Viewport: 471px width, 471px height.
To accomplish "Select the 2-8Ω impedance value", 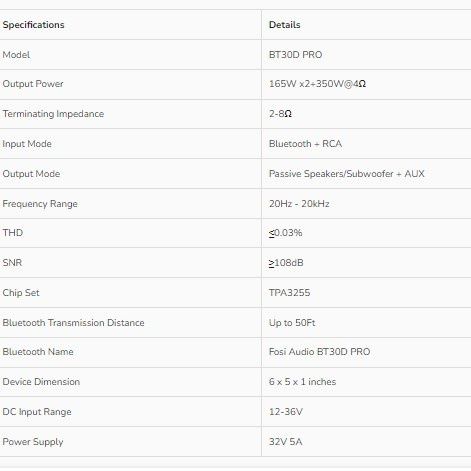I will coord(280,114).
